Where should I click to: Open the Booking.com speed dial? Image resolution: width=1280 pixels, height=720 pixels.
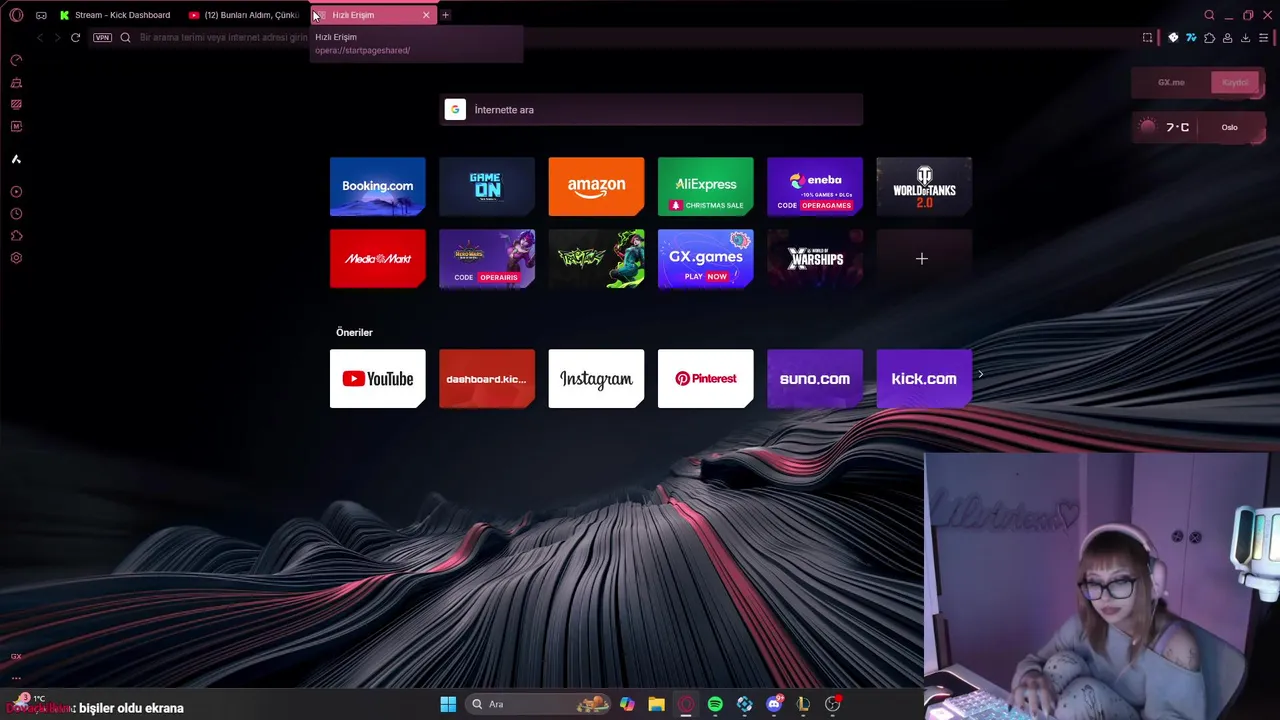click(377, 186)
